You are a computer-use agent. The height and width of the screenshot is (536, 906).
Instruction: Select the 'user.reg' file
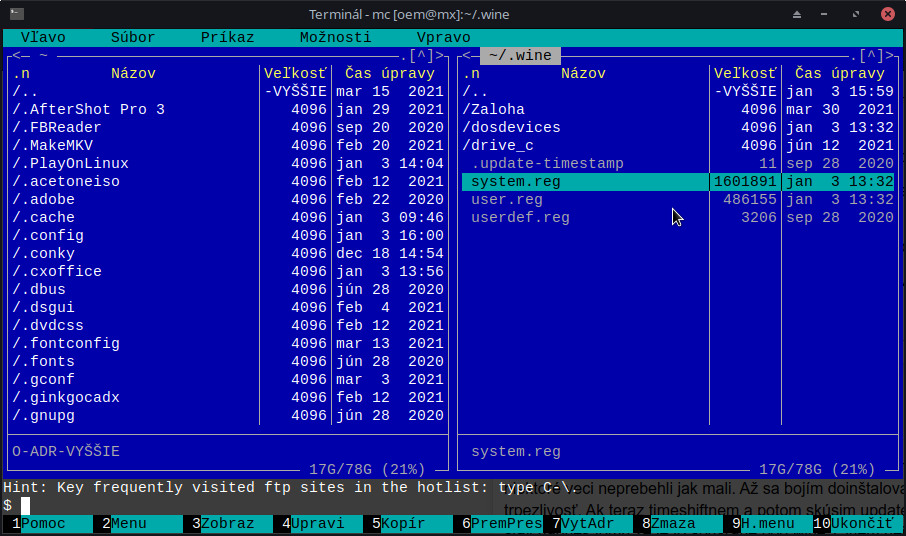pyautogui.click(x=678, y=199)
